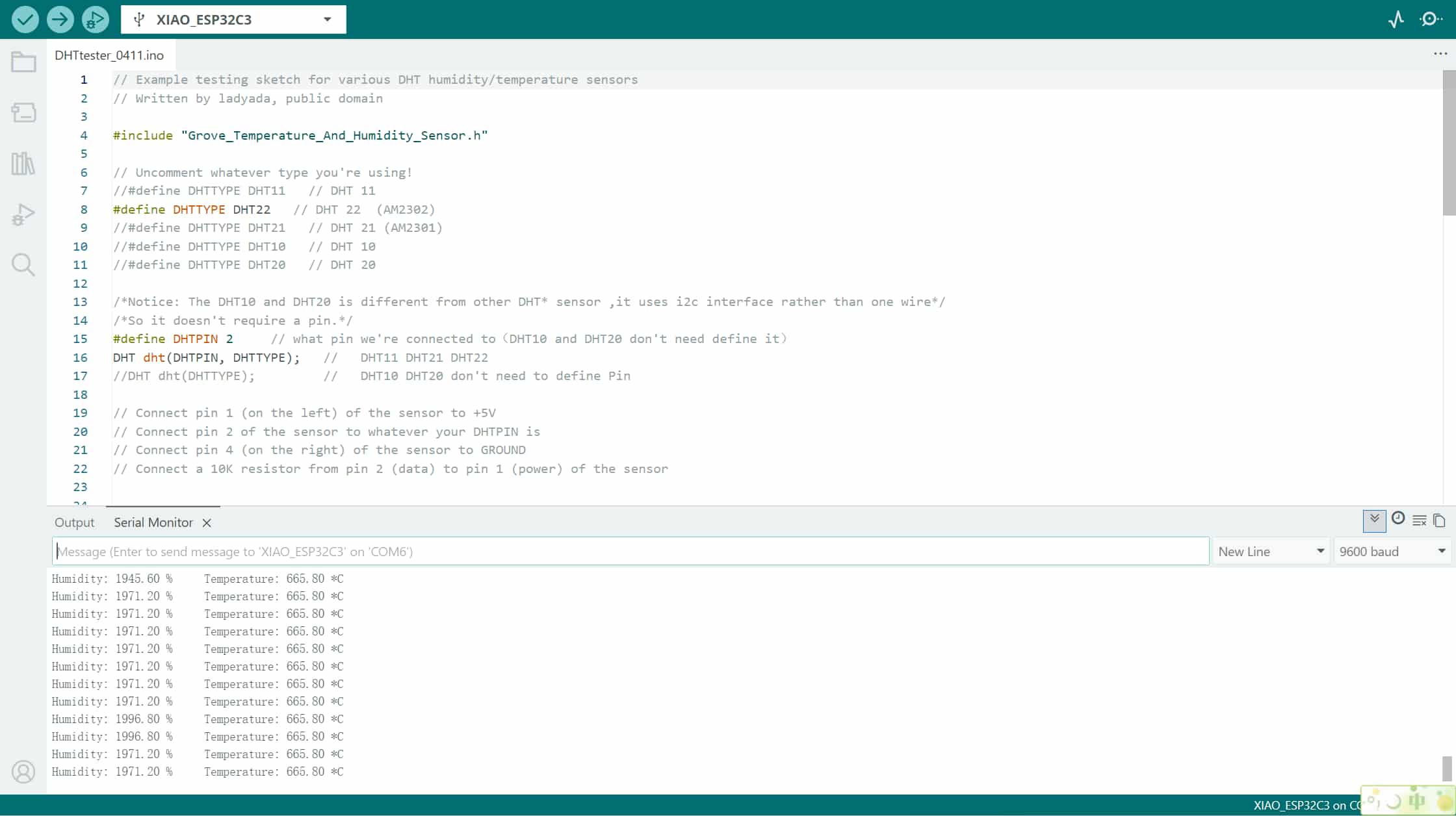Viewport: 1456px width, 816px height.
Task: Click the Upload arrow button
Action: tap(60, 19)
